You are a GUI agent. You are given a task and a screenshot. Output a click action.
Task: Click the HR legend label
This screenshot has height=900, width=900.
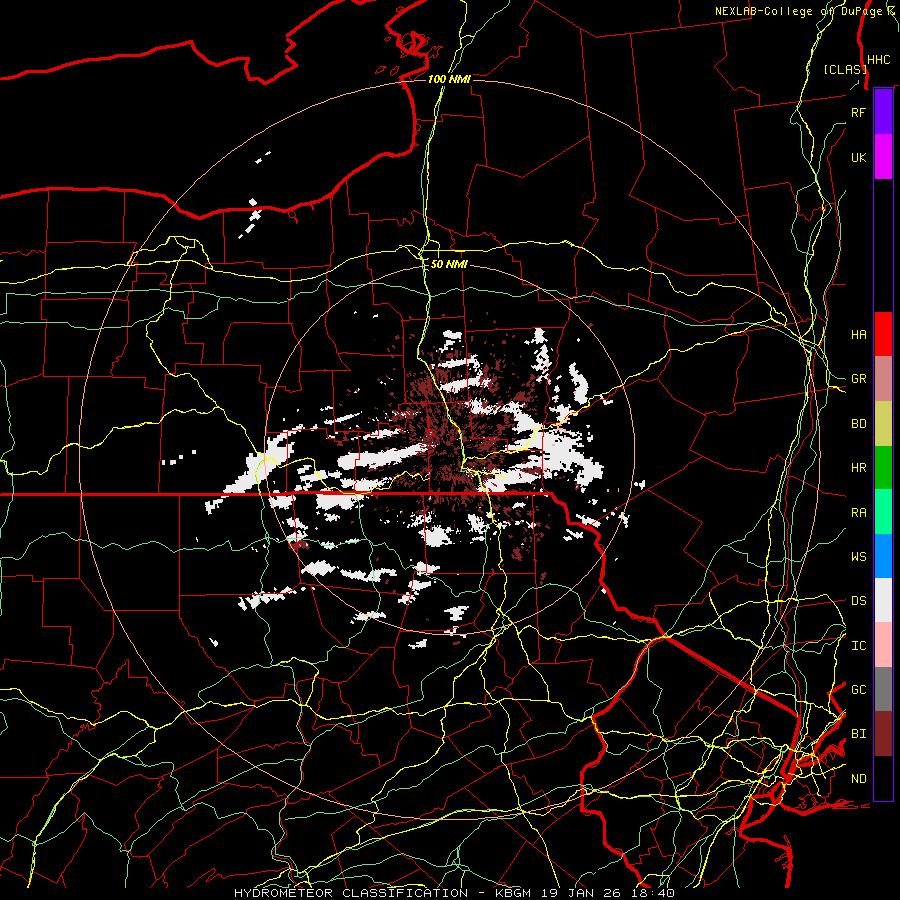point(858,467)
